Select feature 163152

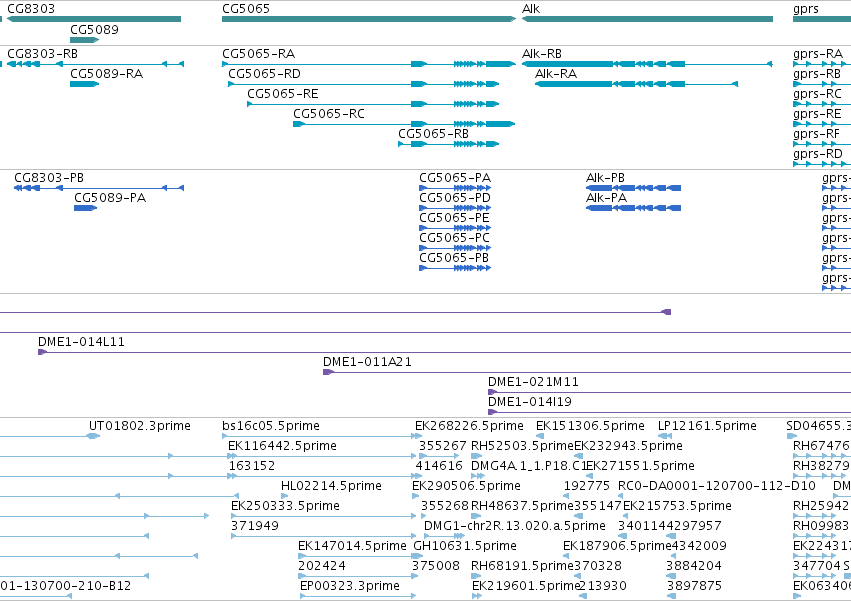click(252, 466)
